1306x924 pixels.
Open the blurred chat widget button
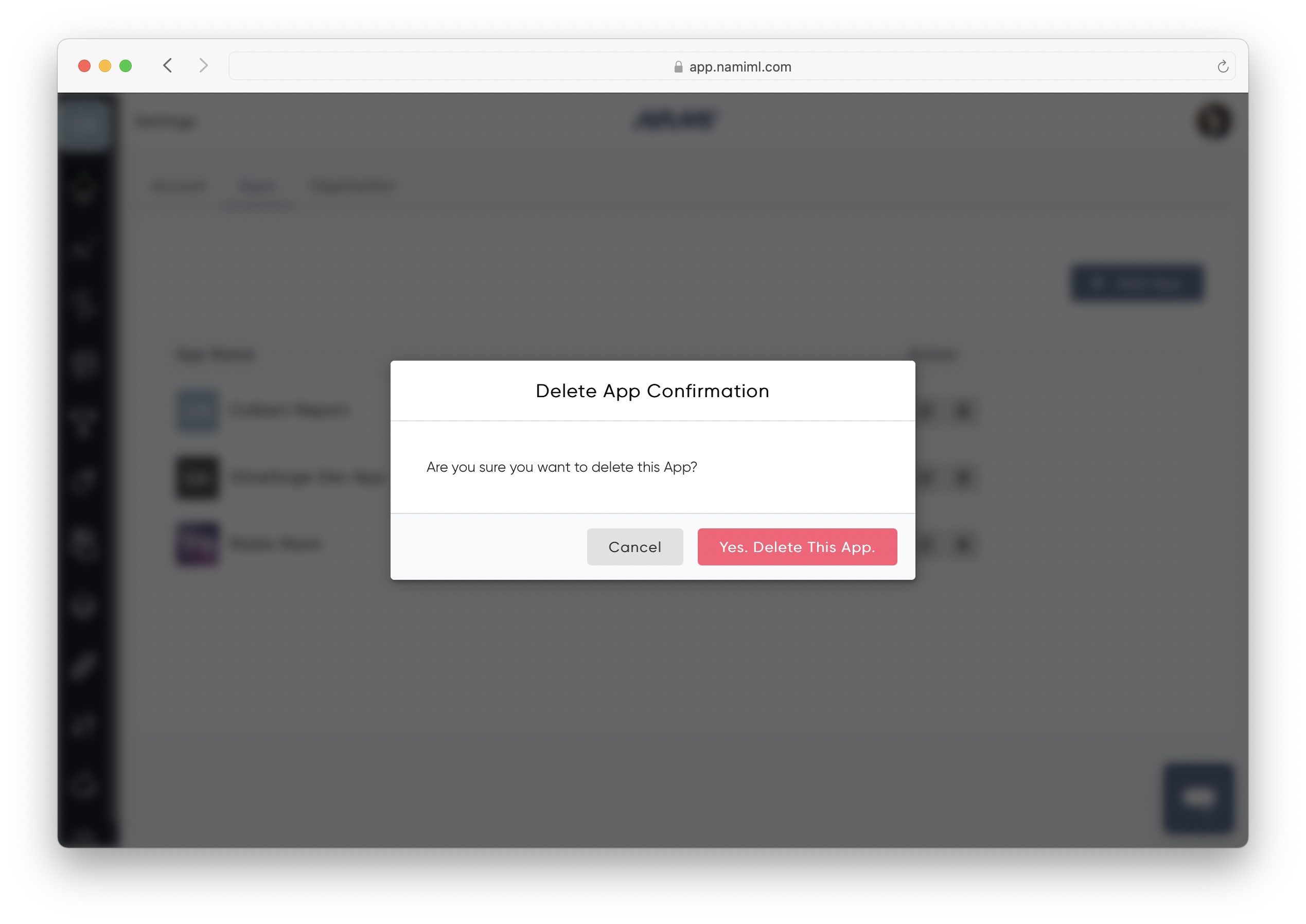[1198, 797]
